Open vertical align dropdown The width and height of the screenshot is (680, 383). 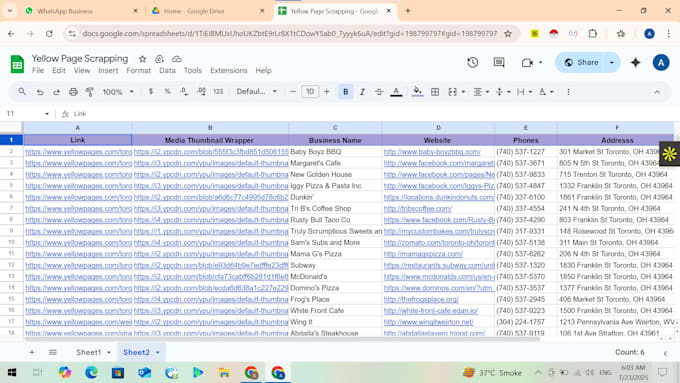click(503, 92)
